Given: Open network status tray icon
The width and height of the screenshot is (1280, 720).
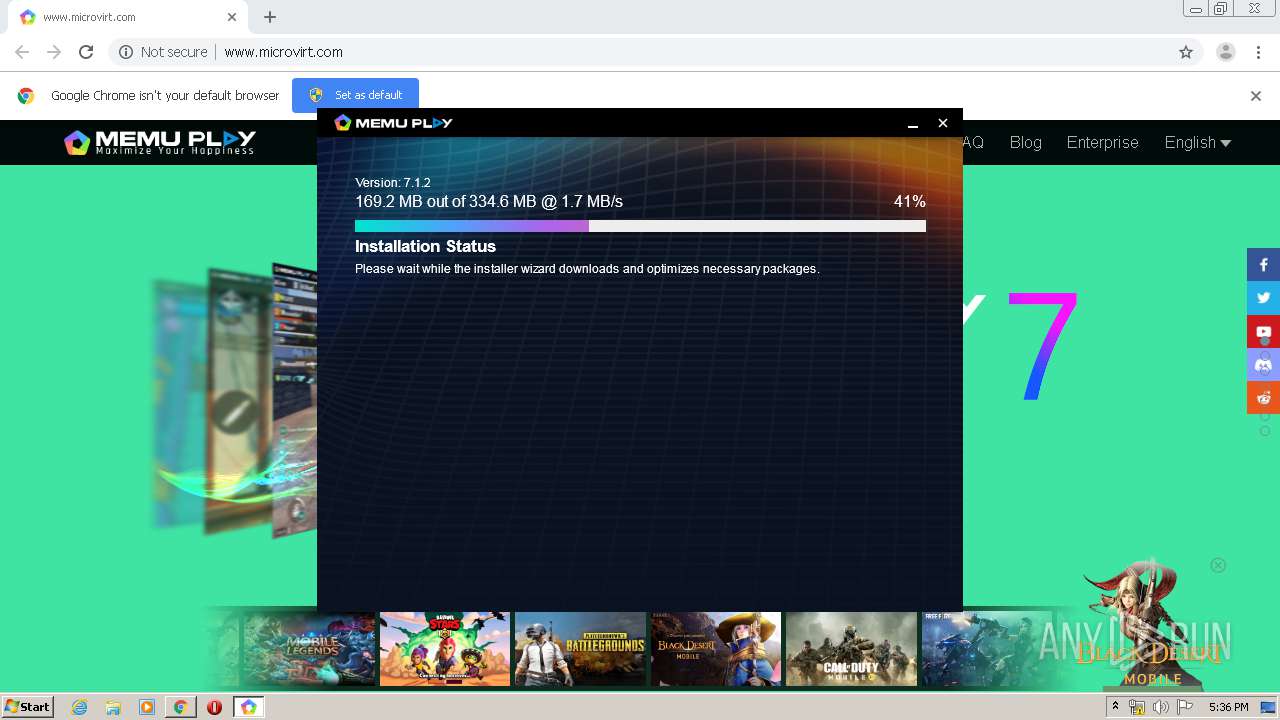Looking at the screenshot, I should 1137,707.
